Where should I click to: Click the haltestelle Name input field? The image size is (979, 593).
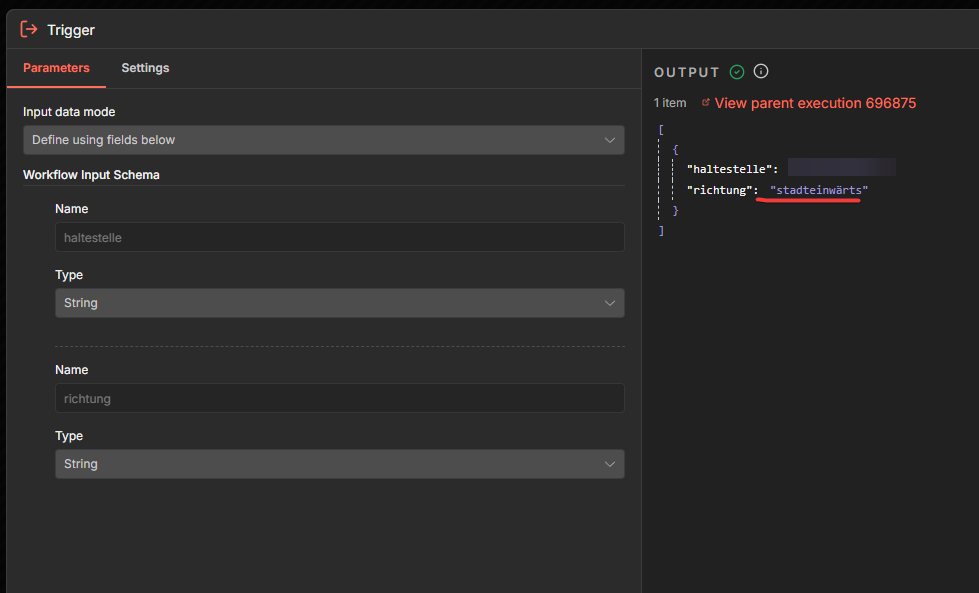(x=339, y=237)
